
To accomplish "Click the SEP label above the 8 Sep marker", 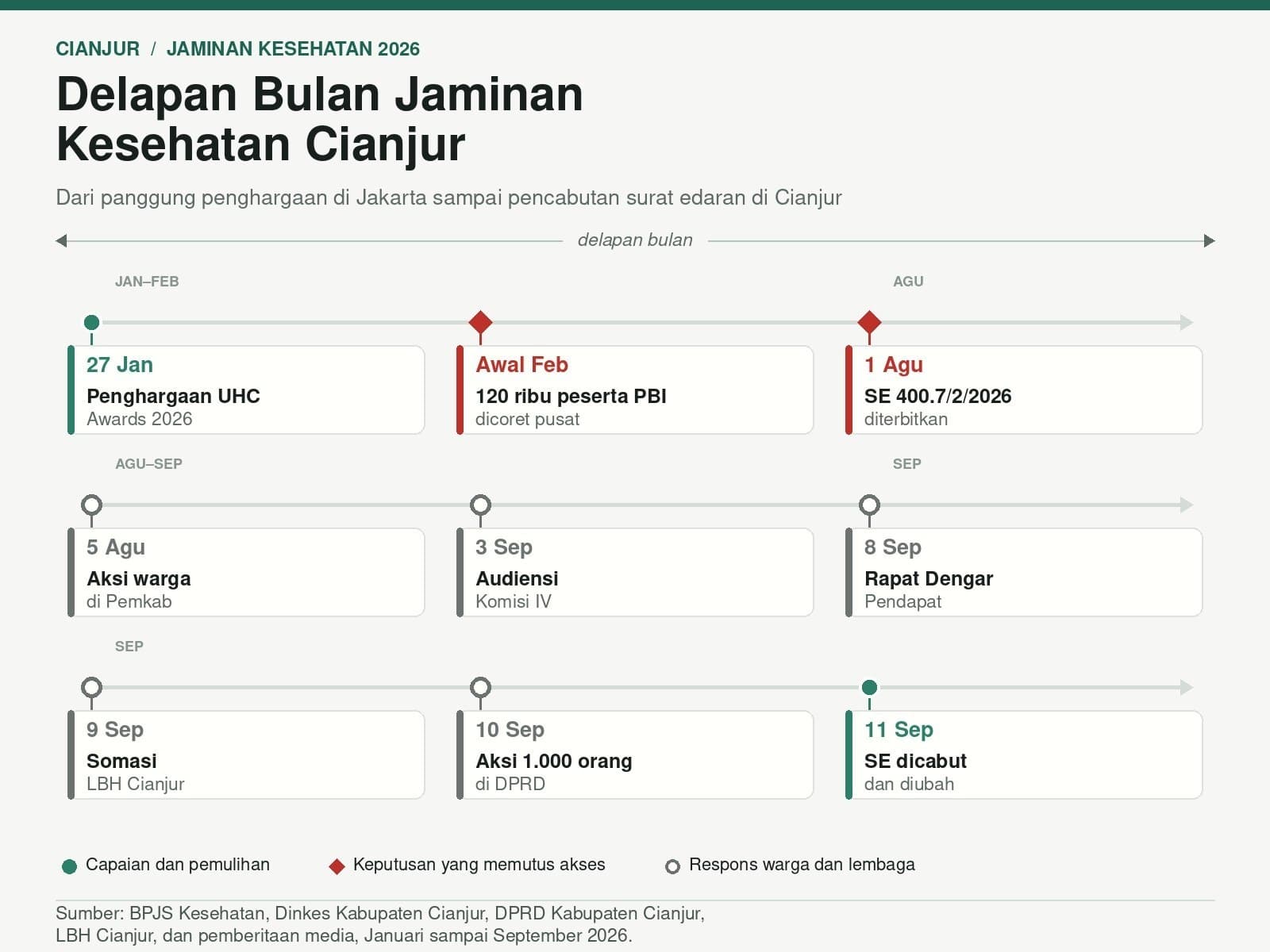I will (x=906, y=464).
